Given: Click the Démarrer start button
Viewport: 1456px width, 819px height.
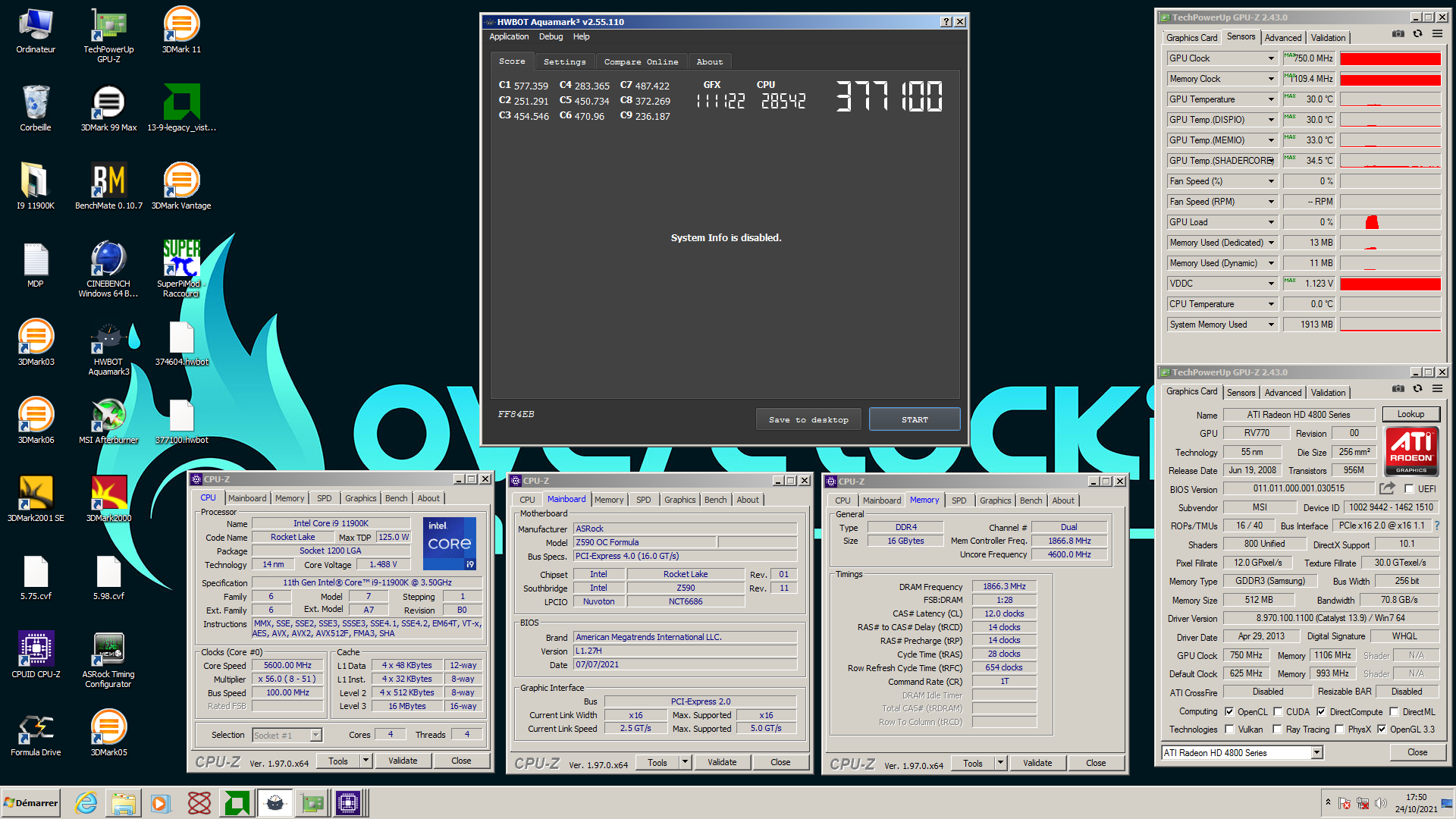Looking at the screenshot, I should [31, 803].
